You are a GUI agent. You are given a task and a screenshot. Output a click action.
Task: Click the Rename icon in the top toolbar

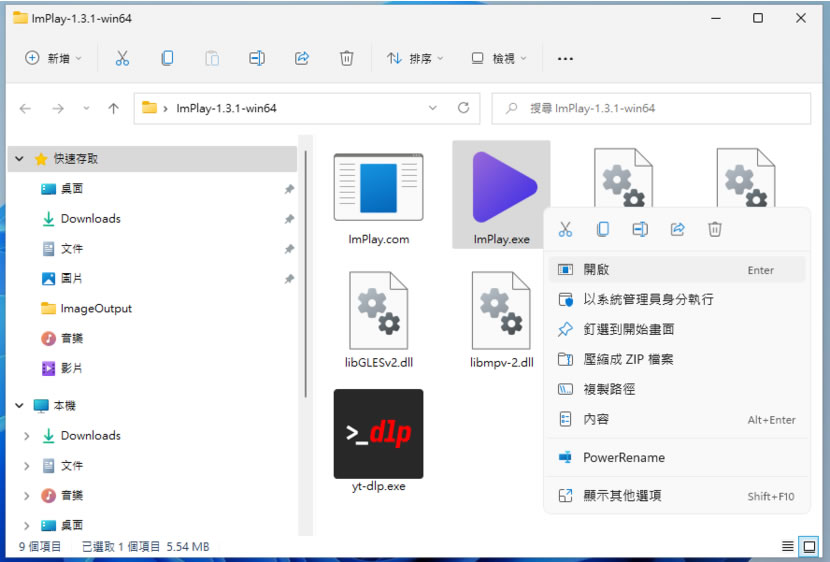(x=257, y=58)
